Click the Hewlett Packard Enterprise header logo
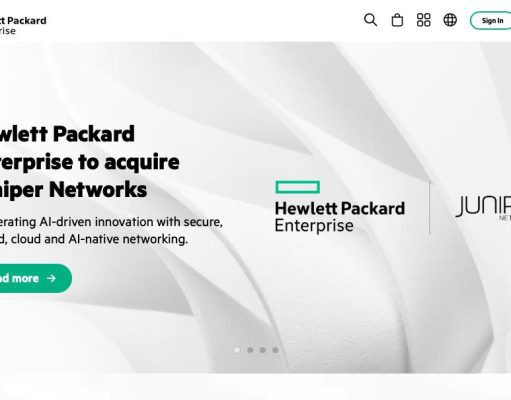The height and width of the screenshot is (400, 511). 23,25
